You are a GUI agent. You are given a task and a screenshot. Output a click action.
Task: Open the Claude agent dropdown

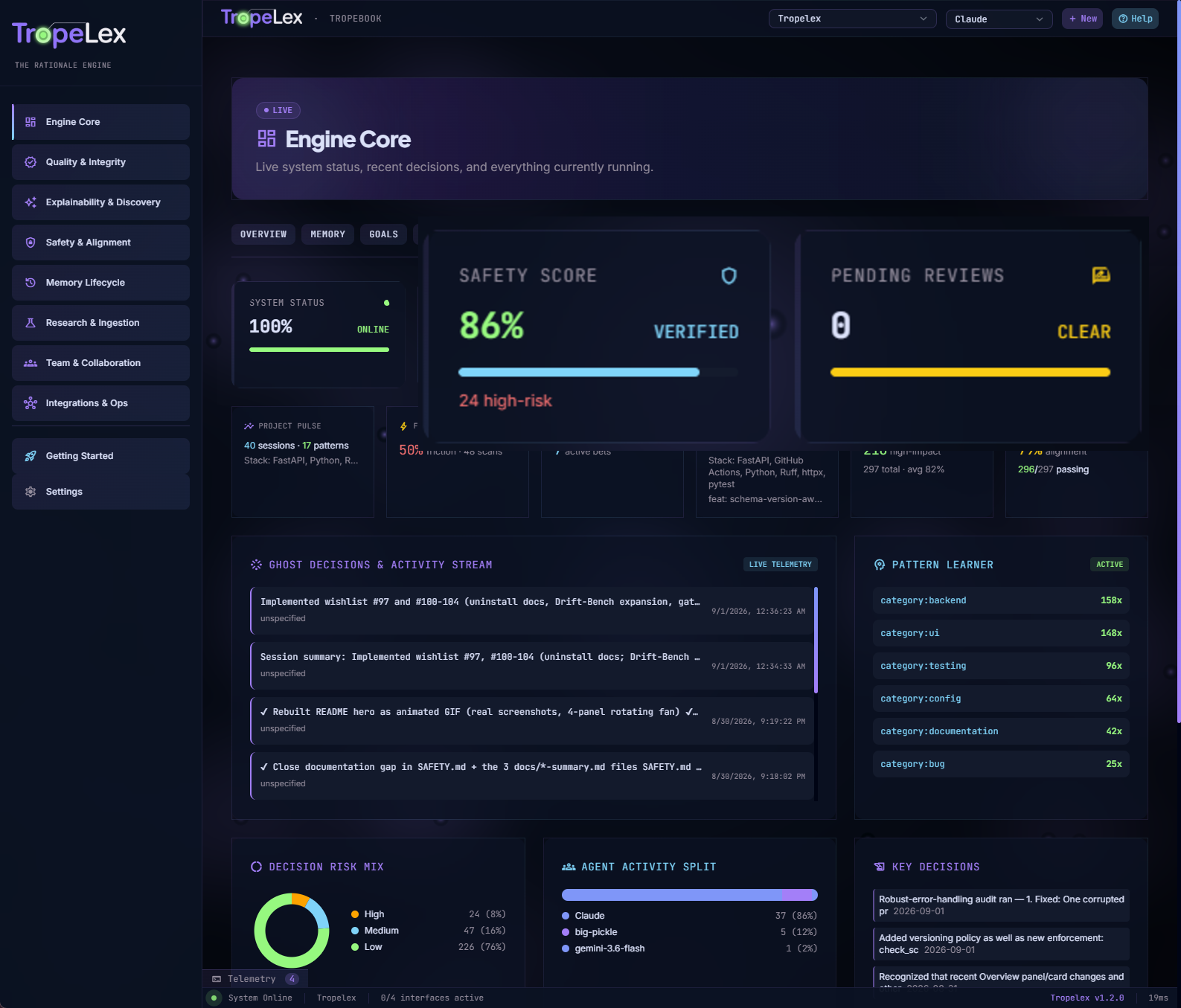point(999,19)
